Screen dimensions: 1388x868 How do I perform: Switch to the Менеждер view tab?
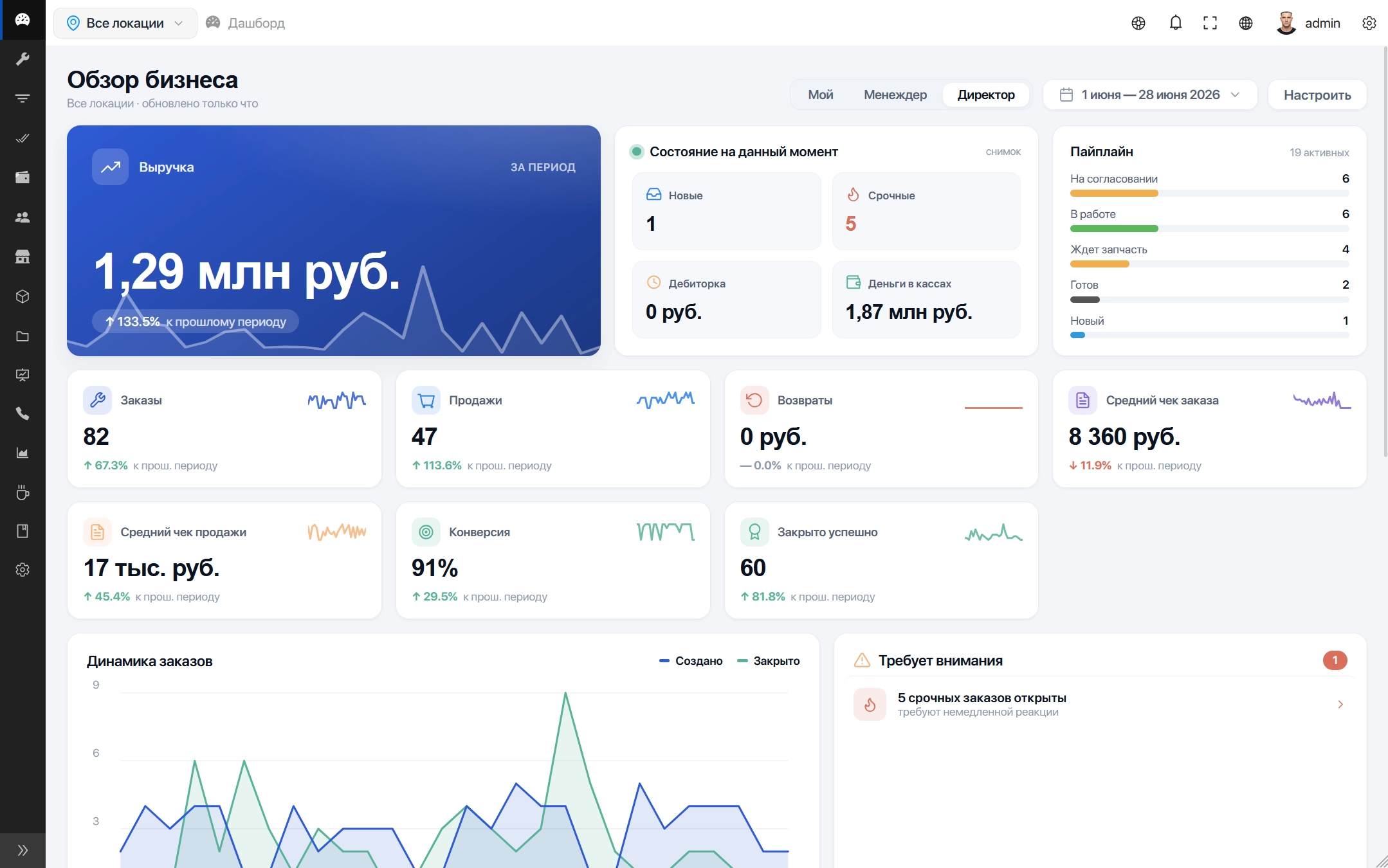coord(895,95)
